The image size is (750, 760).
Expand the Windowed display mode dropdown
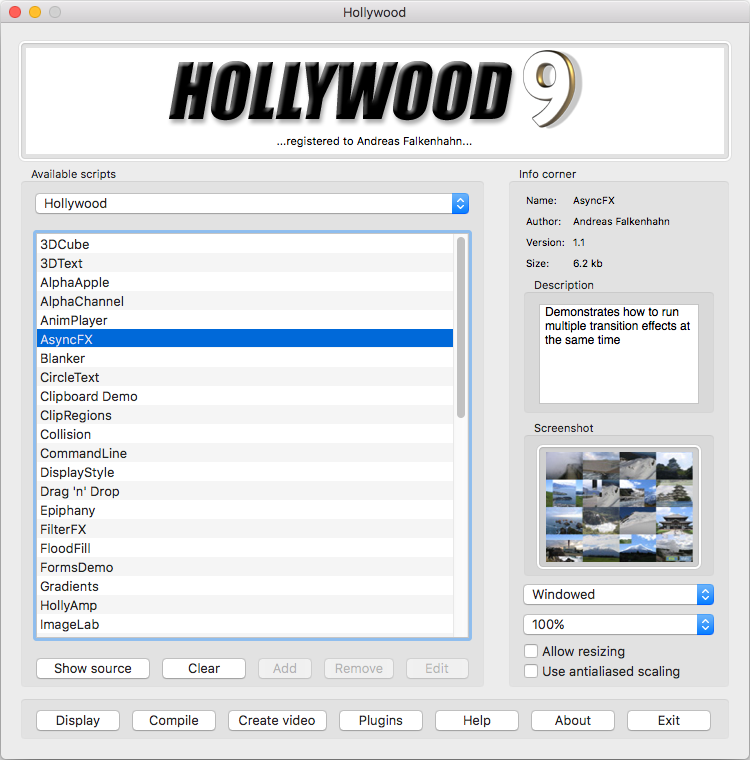coord(618,594)
